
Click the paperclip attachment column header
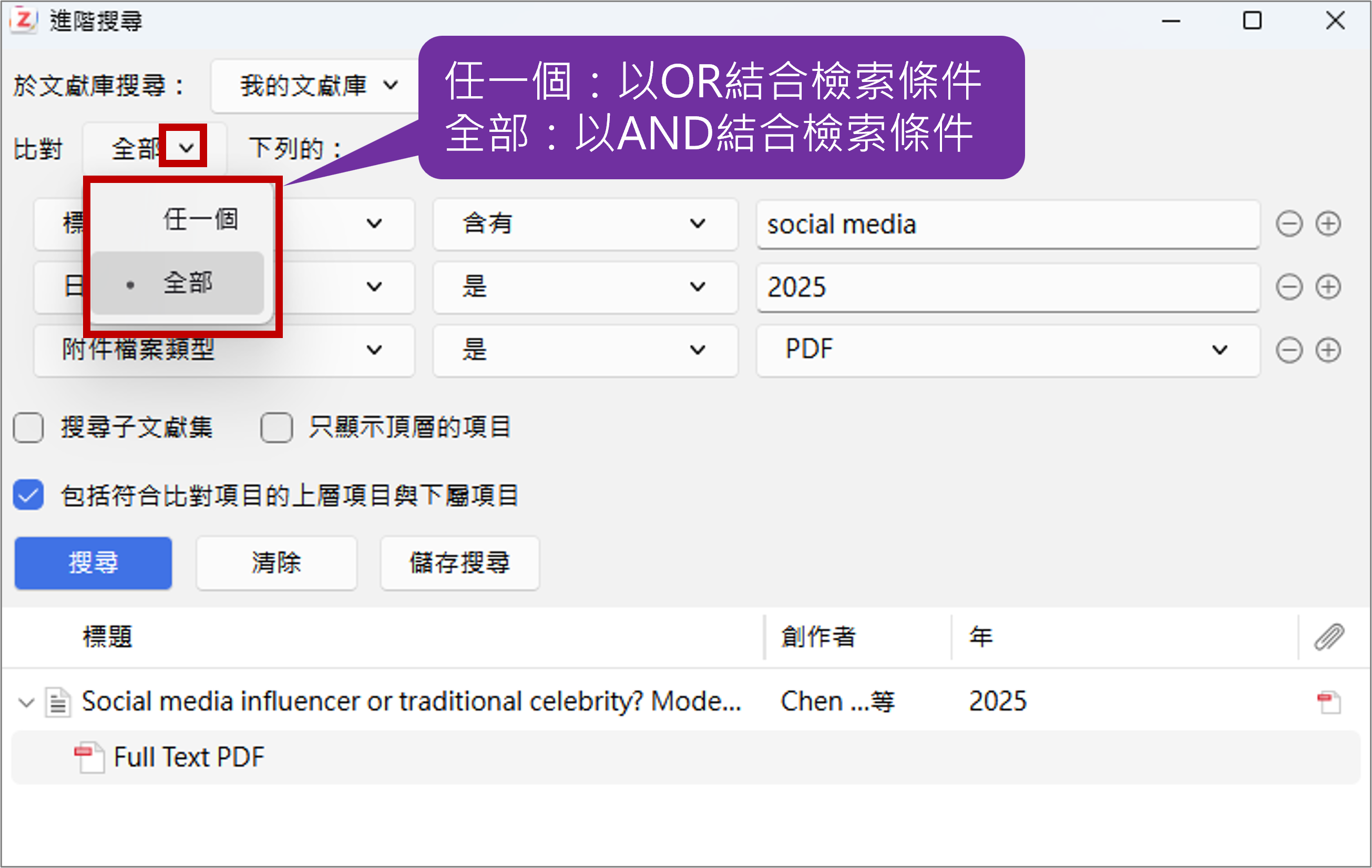(1329, 637)
